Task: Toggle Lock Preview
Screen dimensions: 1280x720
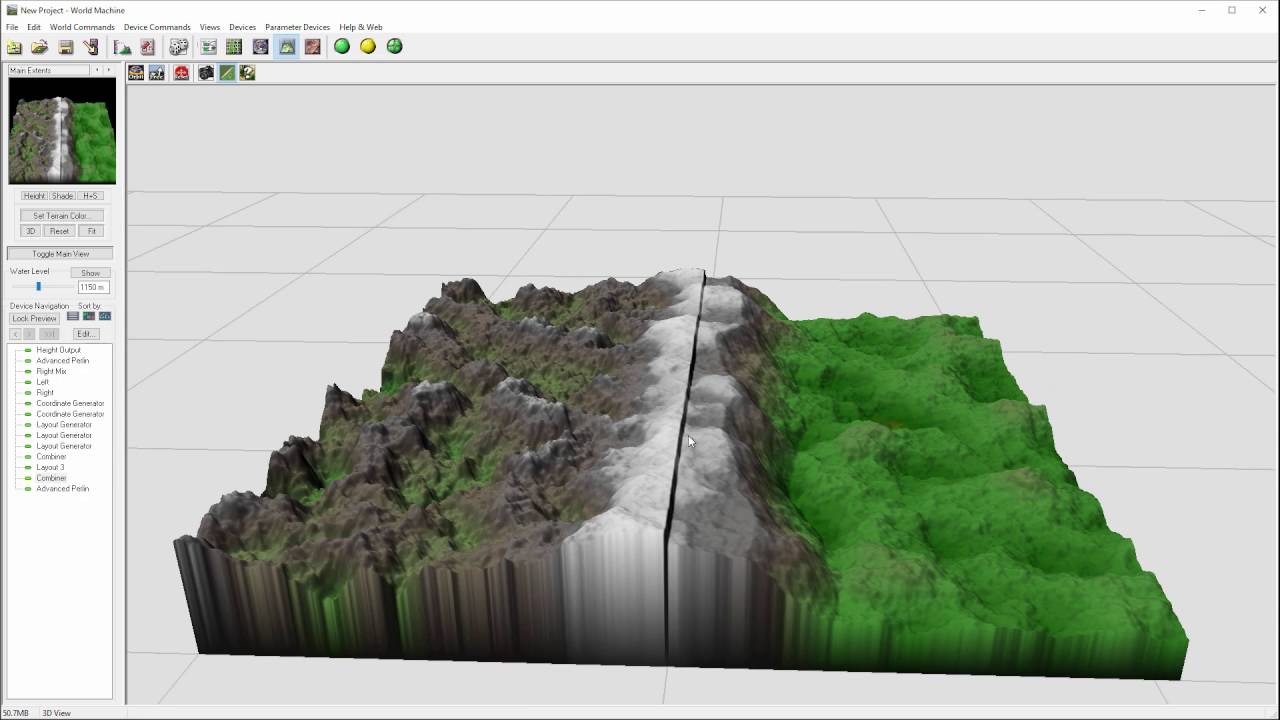Action: (34, 318)
